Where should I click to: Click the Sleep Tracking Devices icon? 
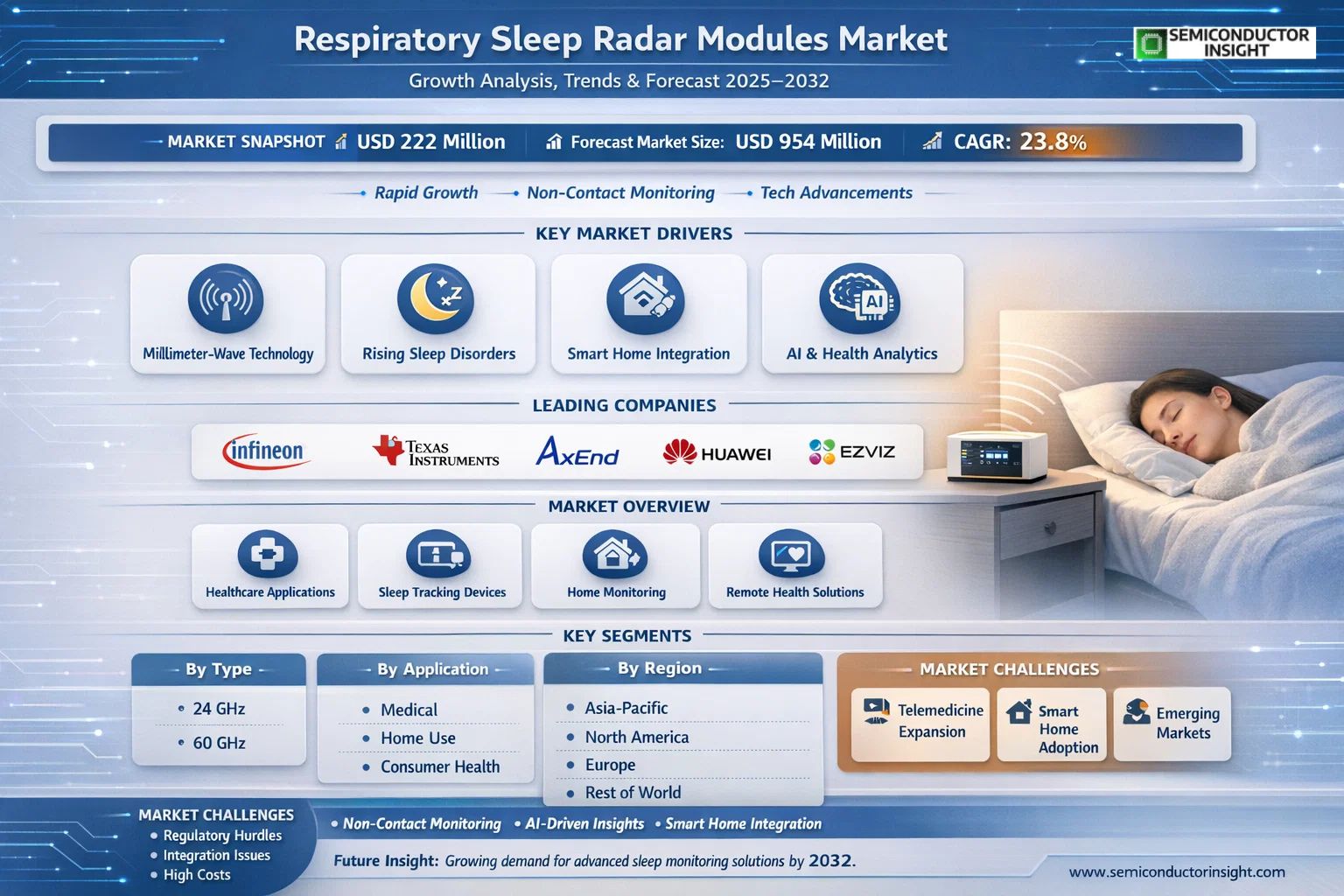click(438, 554)
